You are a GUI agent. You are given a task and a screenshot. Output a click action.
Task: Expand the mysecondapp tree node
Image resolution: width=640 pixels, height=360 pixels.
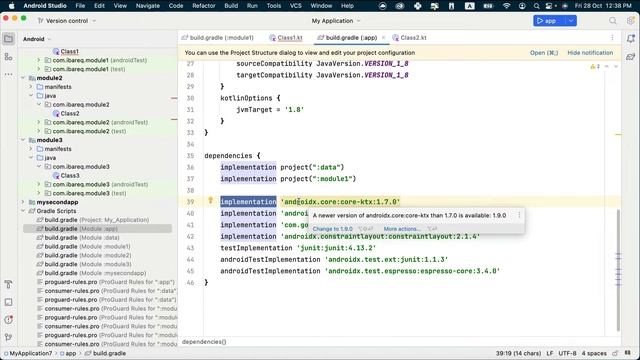(23, 202)
